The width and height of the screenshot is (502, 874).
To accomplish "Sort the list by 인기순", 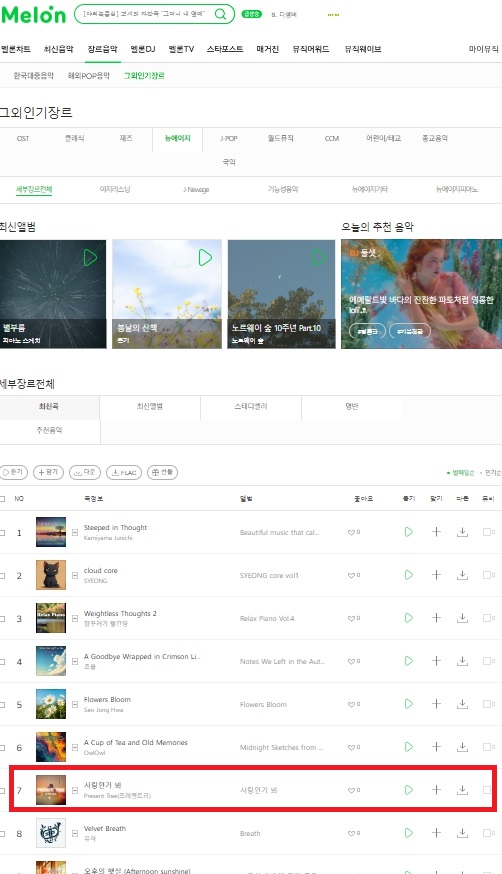I will point(493,473).
